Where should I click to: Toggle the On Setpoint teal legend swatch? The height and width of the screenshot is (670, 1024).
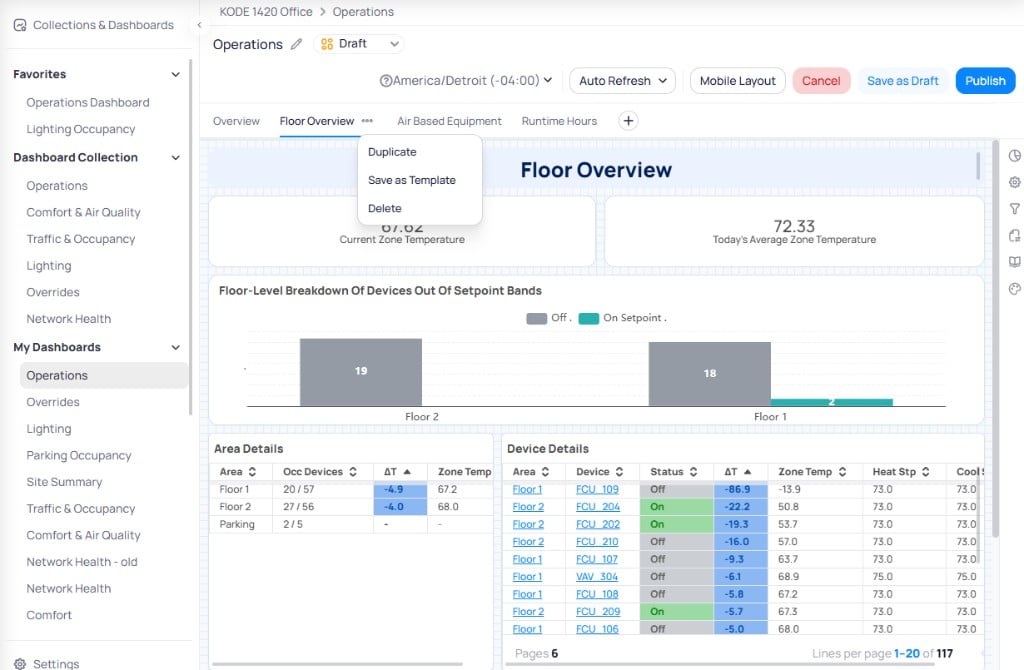pyautogui.click(x=588, y=319)
